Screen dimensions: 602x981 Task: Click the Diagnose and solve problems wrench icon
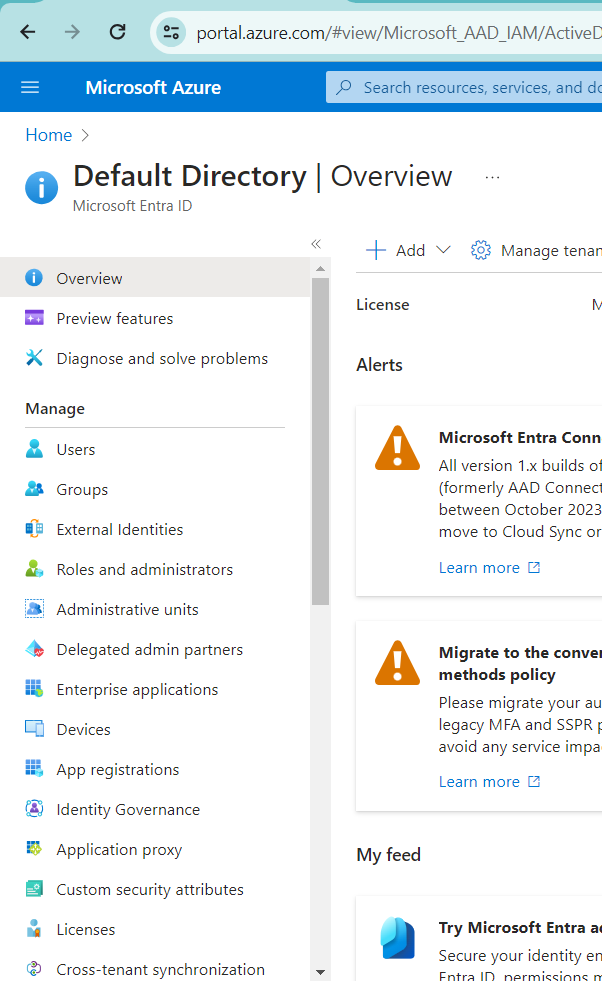coord(34,358)
